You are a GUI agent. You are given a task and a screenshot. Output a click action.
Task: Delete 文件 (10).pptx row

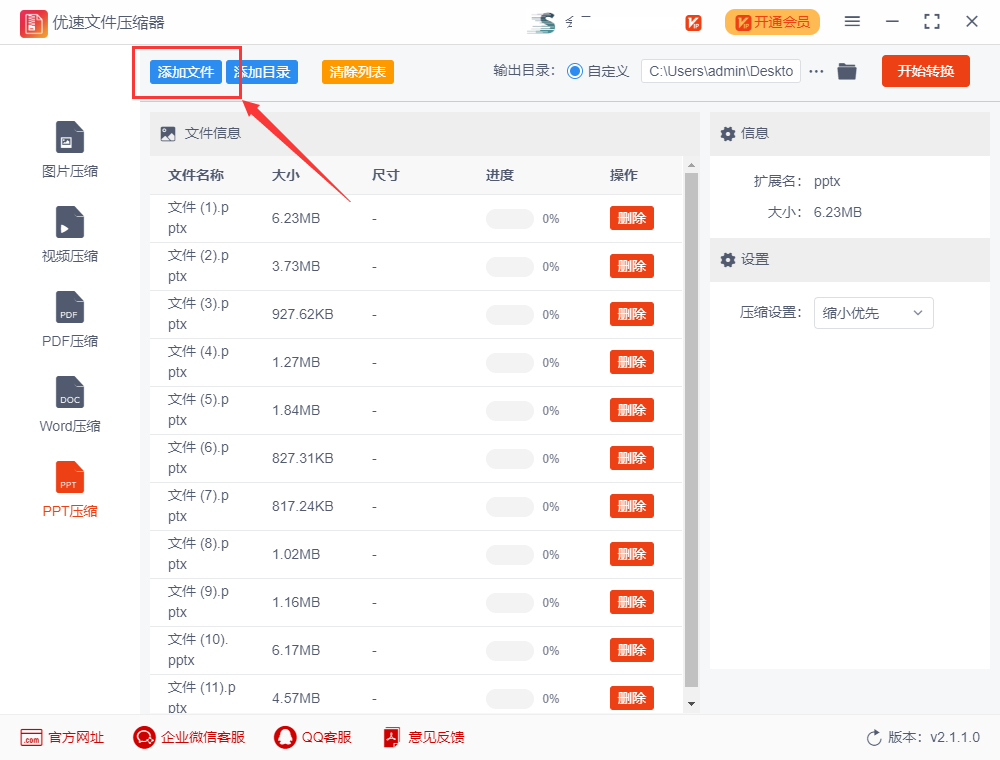click(x=632, y=650)
